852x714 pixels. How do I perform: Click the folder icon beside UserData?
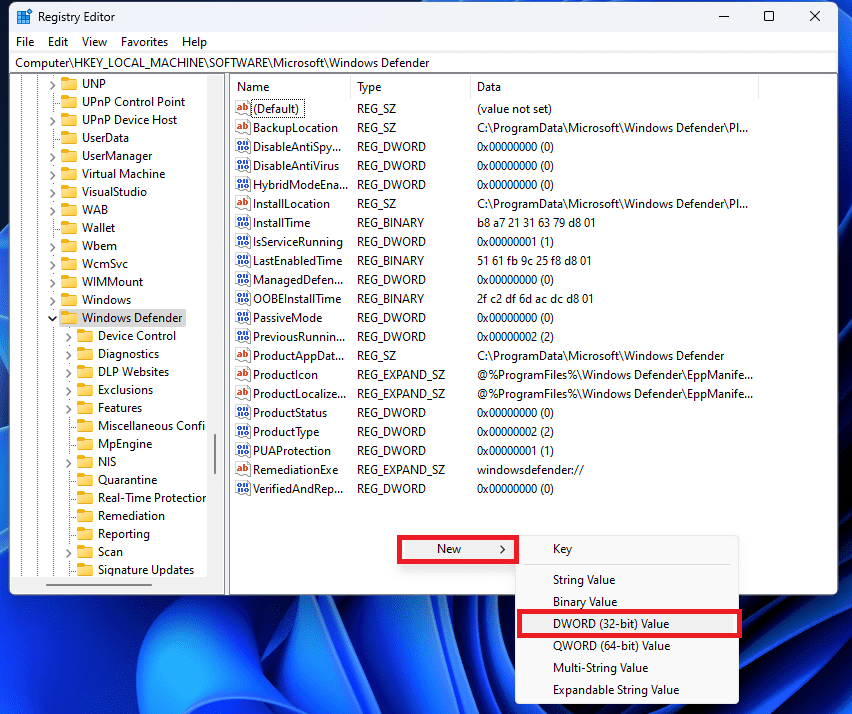point(69,138)
